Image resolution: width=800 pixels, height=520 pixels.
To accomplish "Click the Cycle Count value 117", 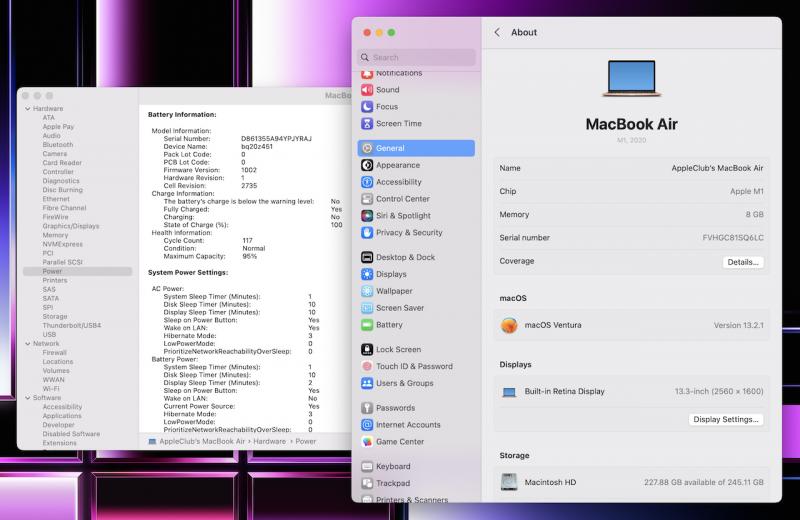I will tap(247, 240).
